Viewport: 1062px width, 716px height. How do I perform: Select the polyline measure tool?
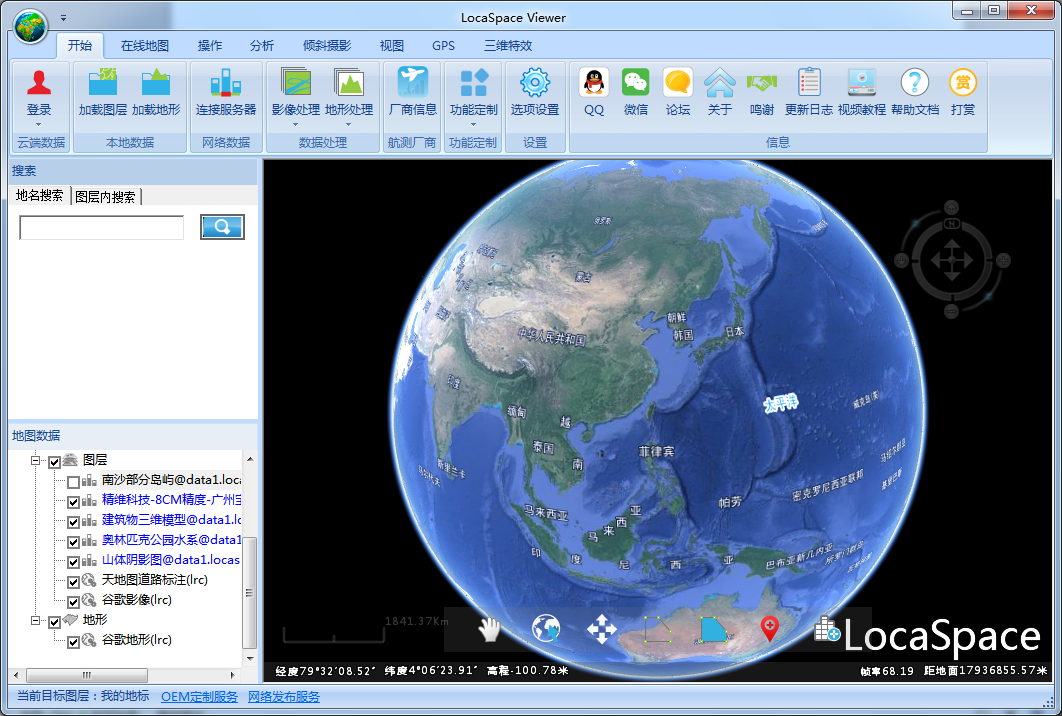657,630
